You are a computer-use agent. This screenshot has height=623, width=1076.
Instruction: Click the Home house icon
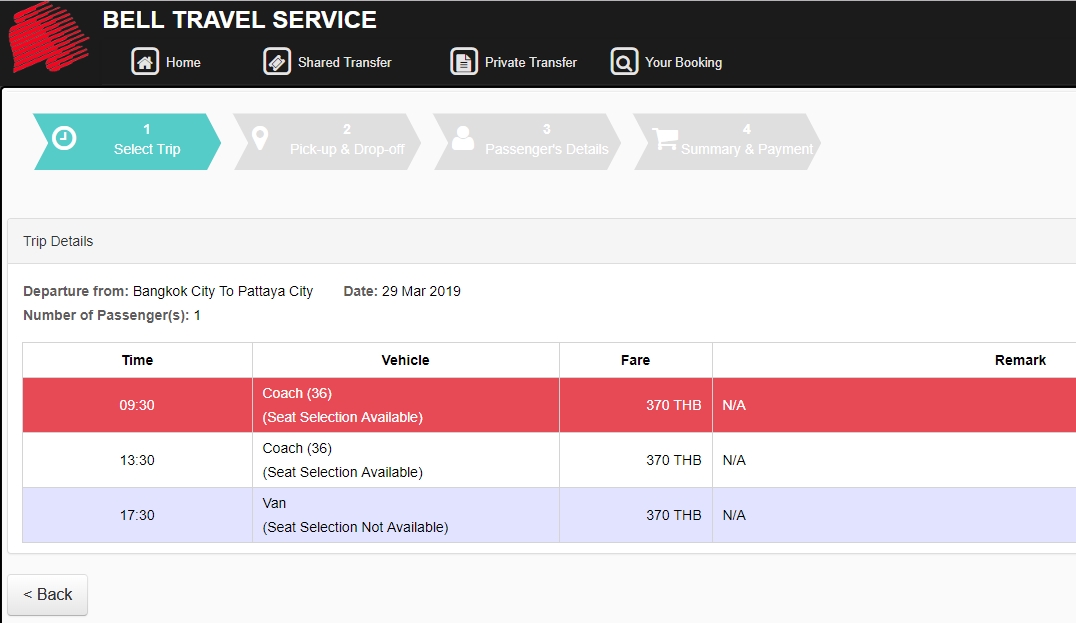145,62
